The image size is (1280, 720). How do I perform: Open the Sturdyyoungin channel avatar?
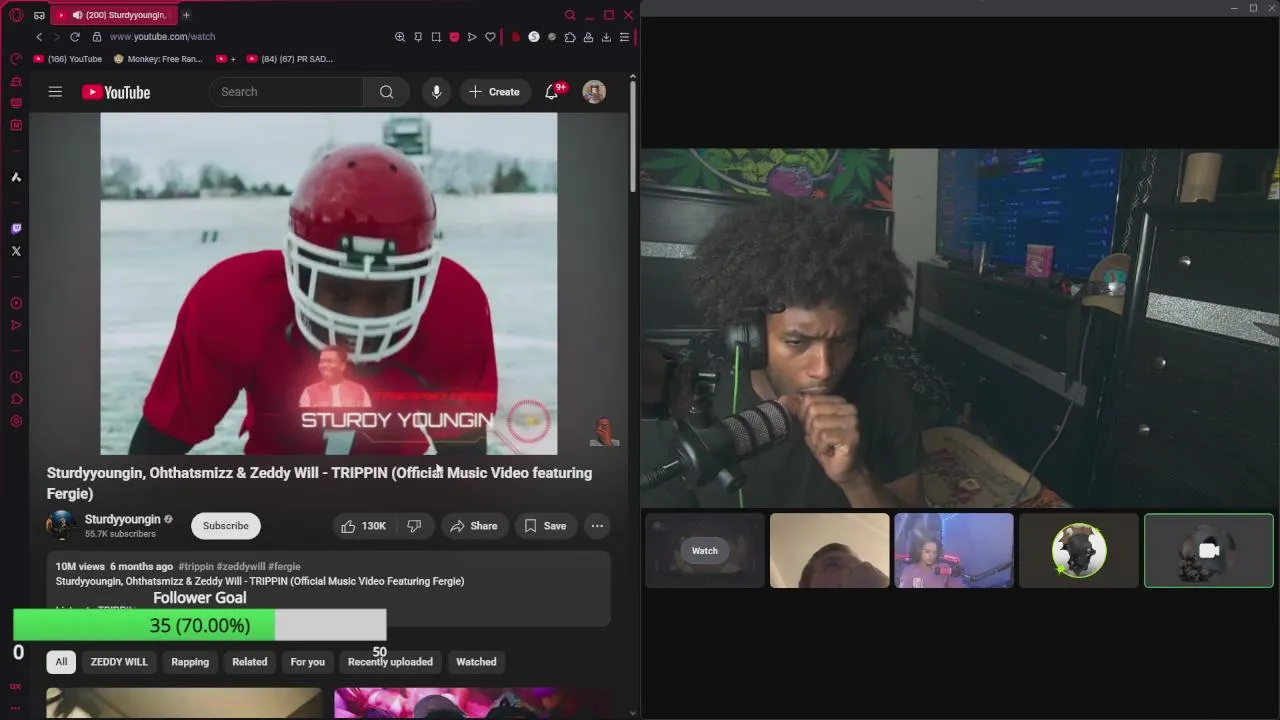61,526
